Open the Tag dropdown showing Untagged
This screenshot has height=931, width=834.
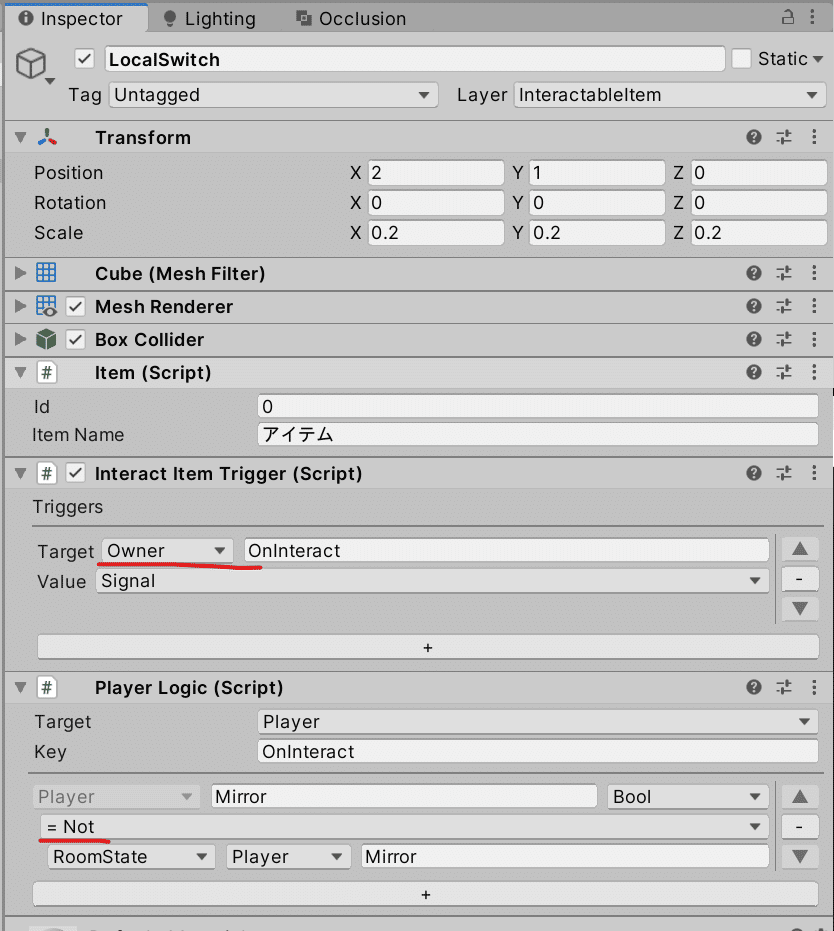click(273, 95)
